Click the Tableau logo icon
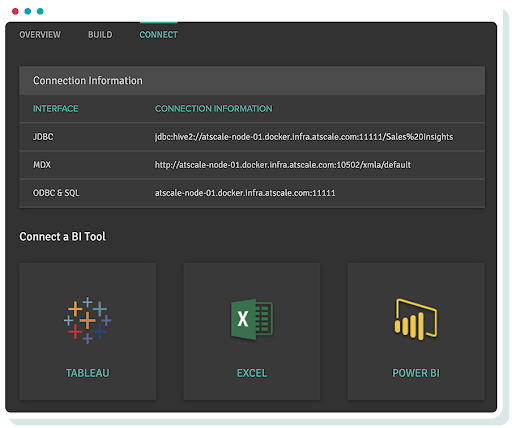The image size is (512, 428). coord(87,320)
